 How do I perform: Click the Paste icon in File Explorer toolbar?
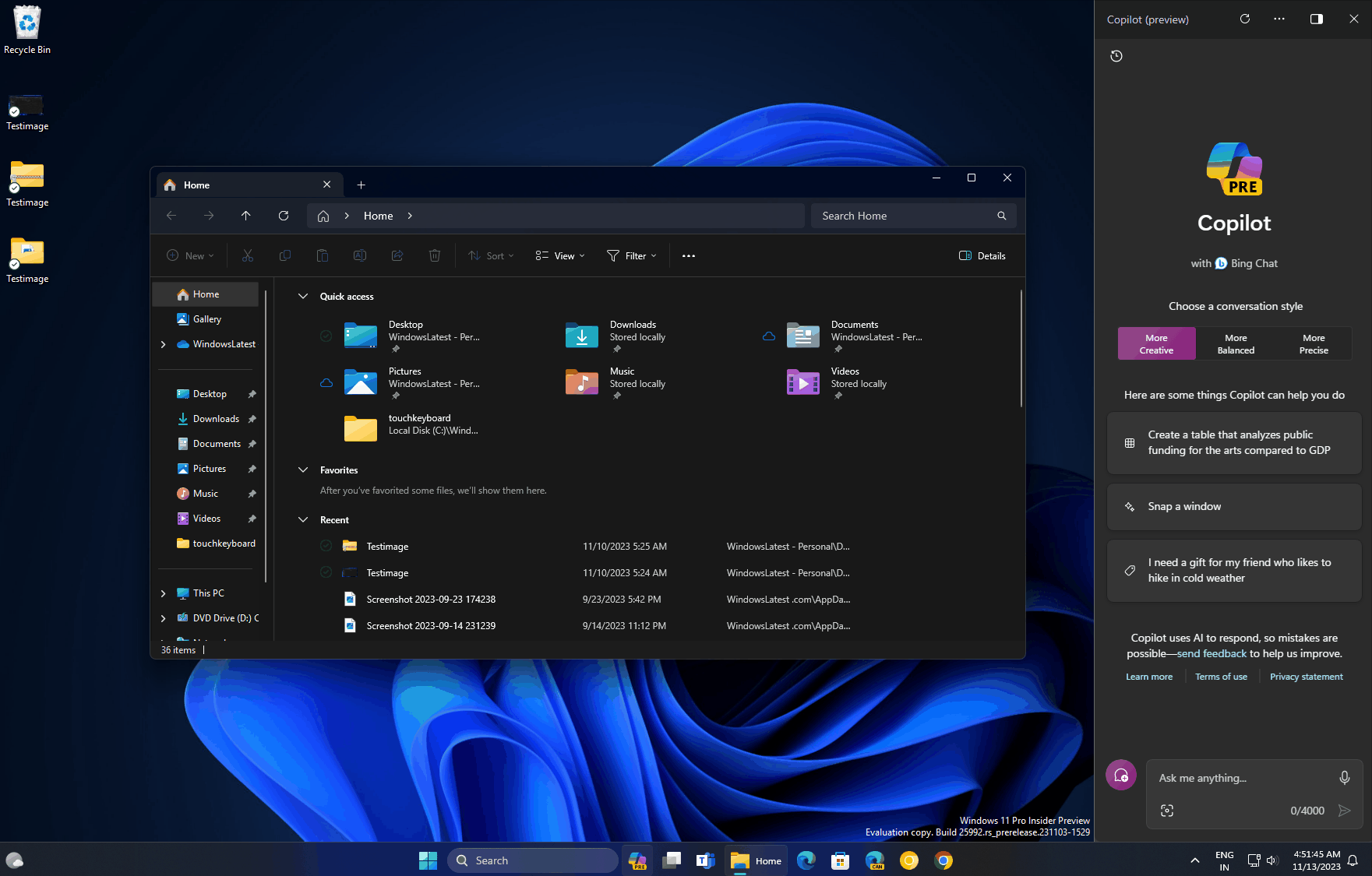tap(323, 255)
